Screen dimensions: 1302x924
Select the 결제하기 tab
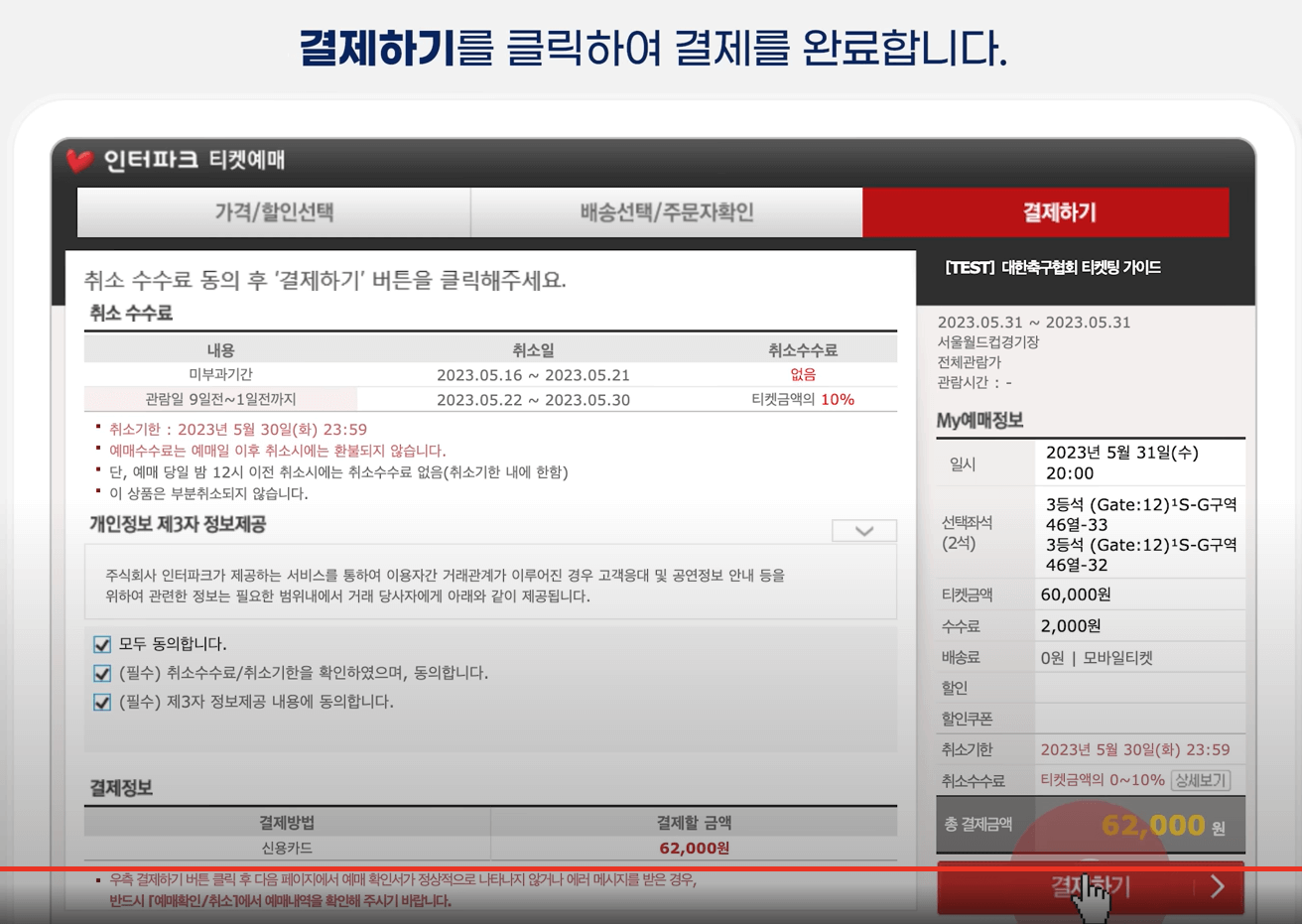(1046, 212)
